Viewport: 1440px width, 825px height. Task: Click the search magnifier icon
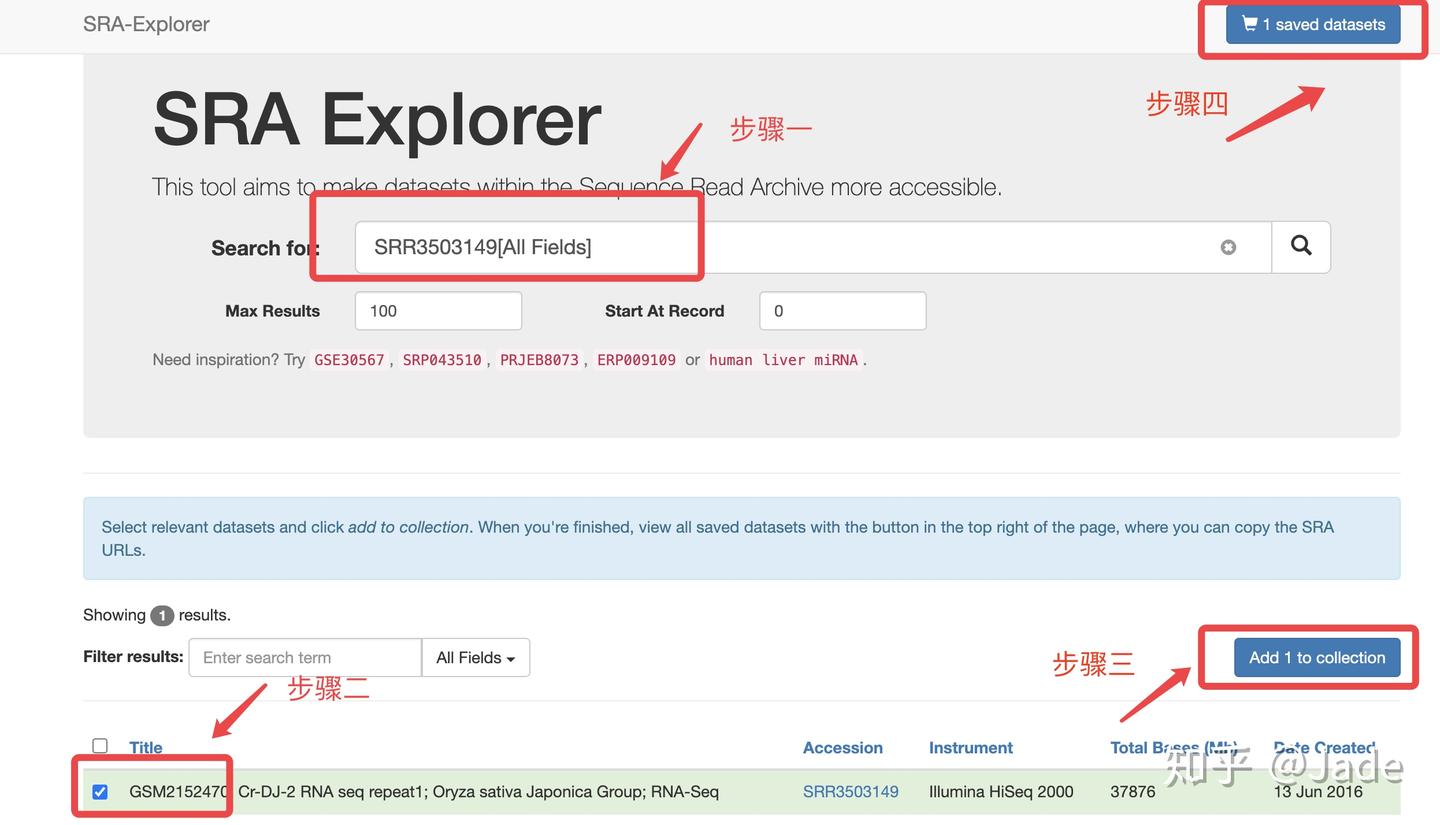(1300, 246)
